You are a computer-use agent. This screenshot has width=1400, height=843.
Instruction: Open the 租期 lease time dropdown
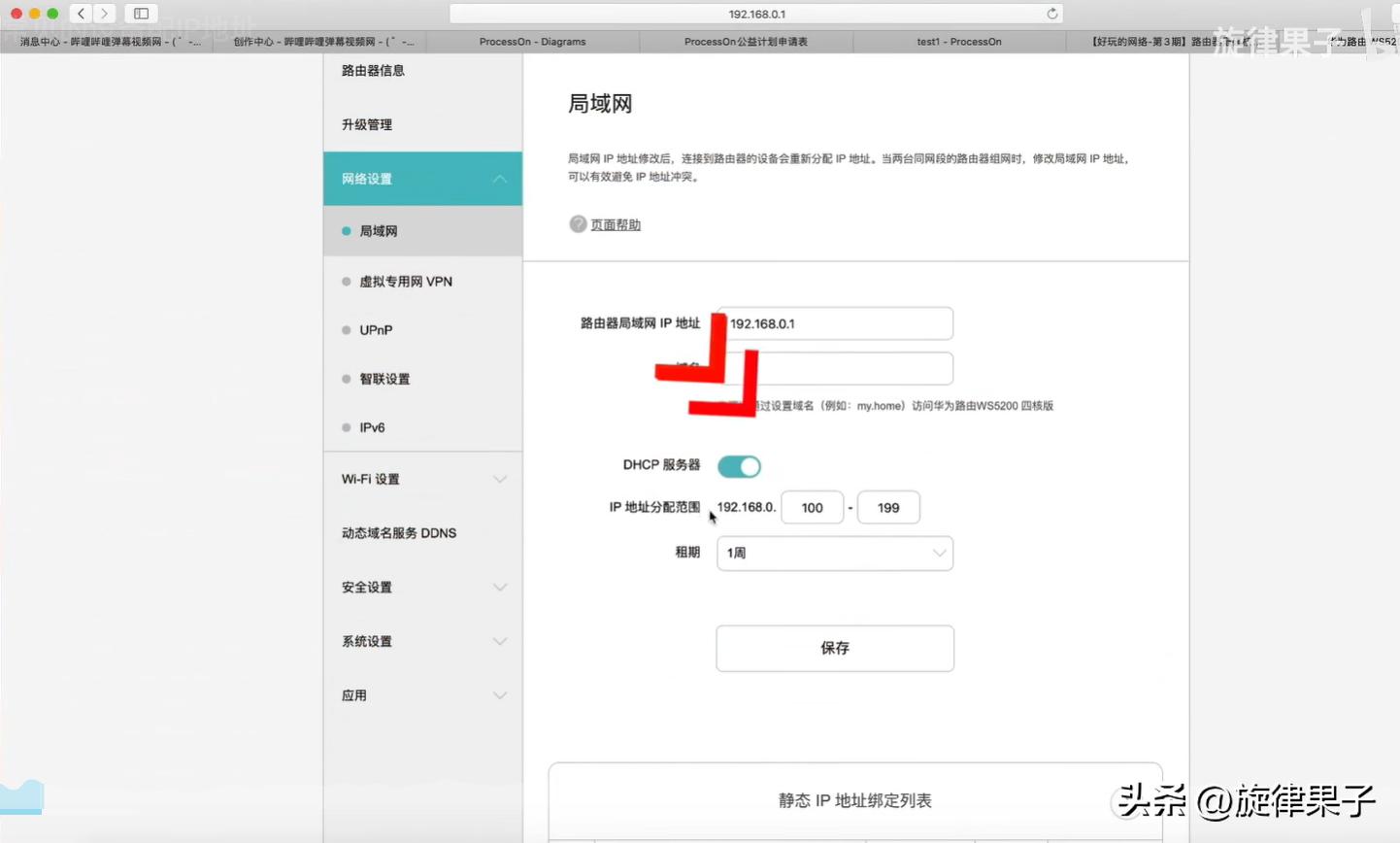point(834,553)
